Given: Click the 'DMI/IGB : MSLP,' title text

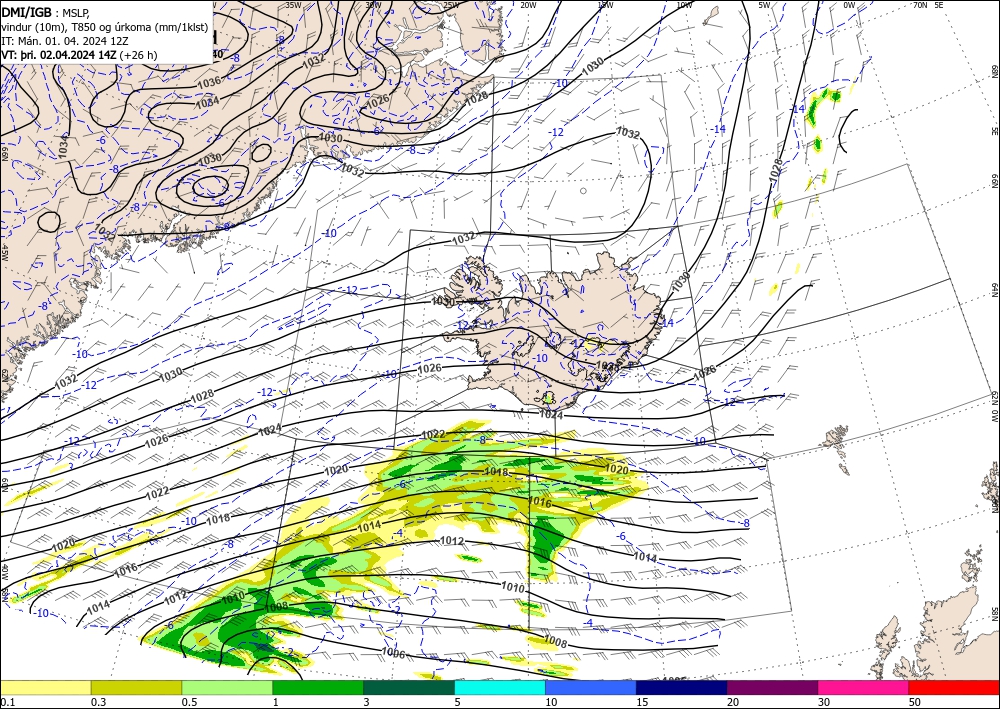Looking at the screenshot, I should pyautogui.click(x=47, y=11).
